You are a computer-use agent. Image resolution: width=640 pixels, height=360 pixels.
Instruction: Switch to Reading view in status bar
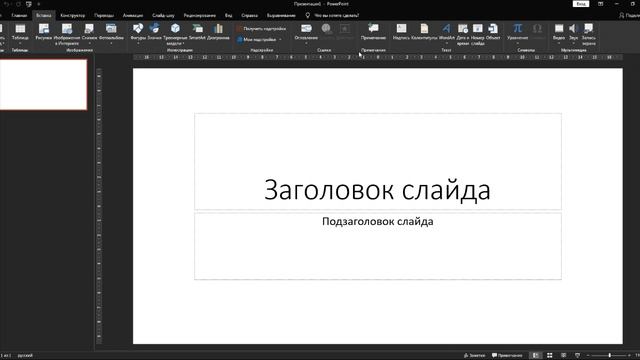pos(563,356)
